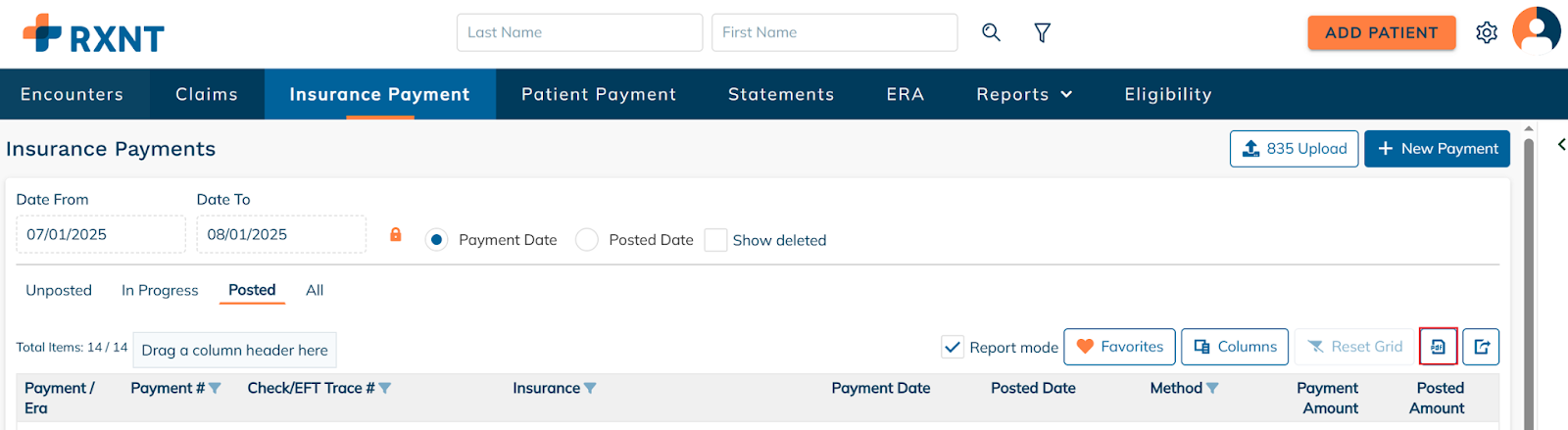Screen dimensions: 1568x430
Task: Enable the Show deleted checkbox
Action: coord(716,240)
